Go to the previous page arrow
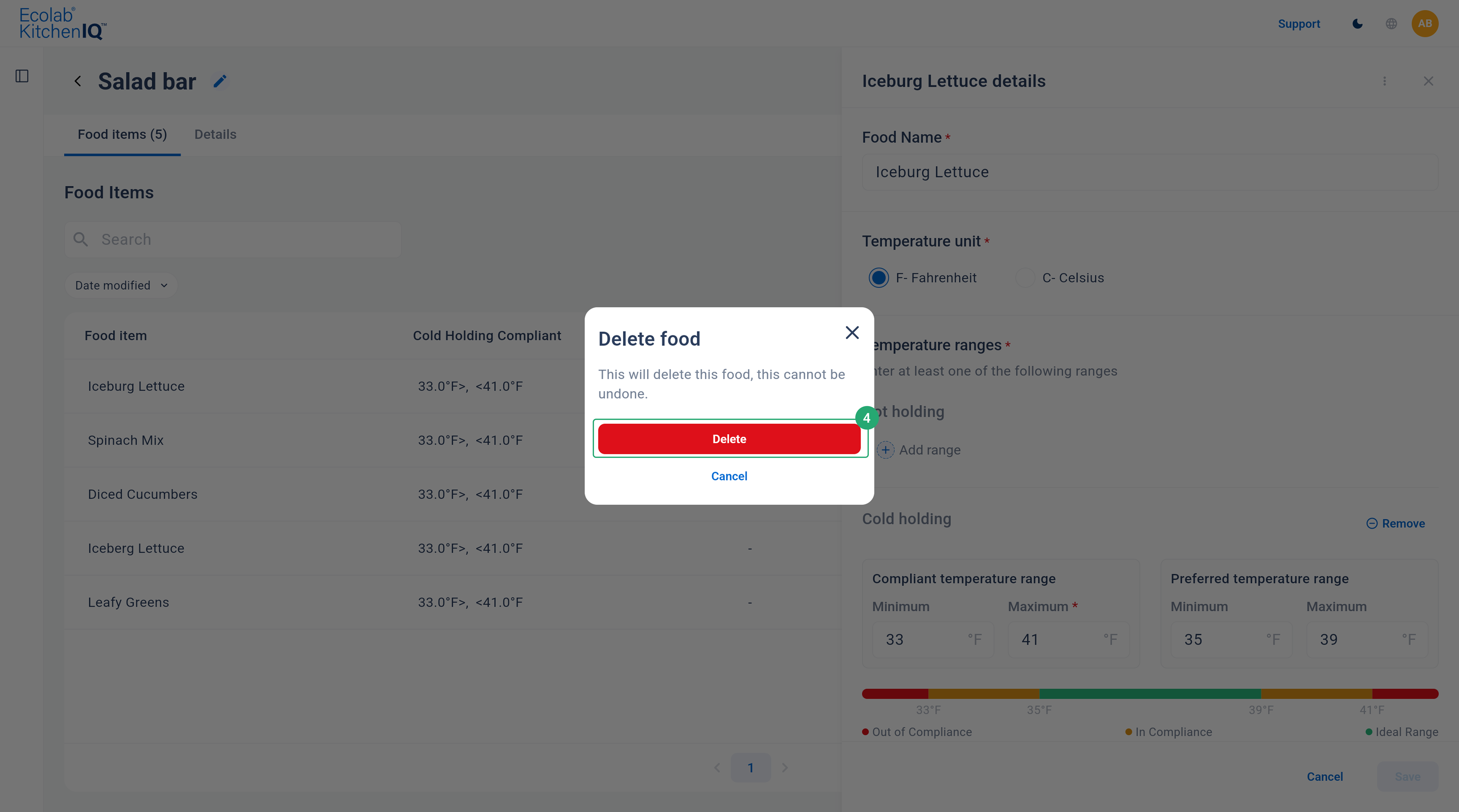The image size is (1459, 812). tap(717, 768)
